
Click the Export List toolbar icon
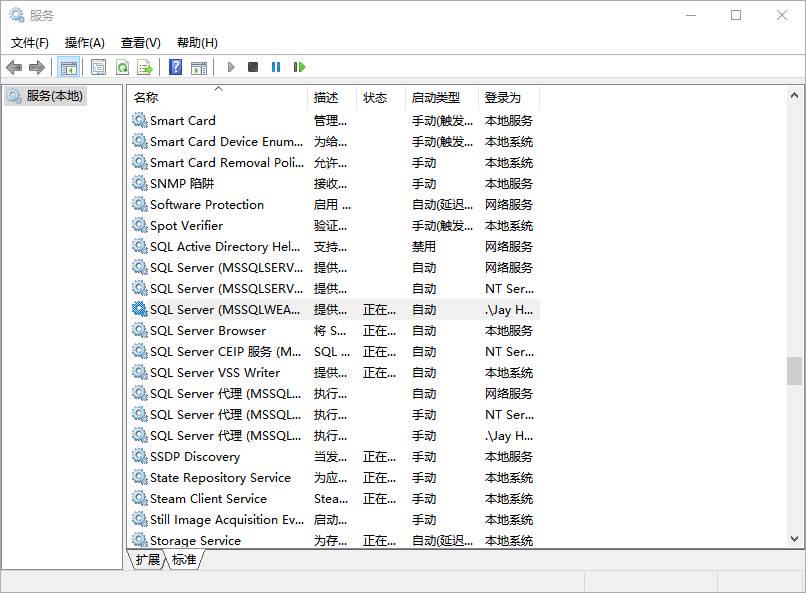tap(145, 67)
